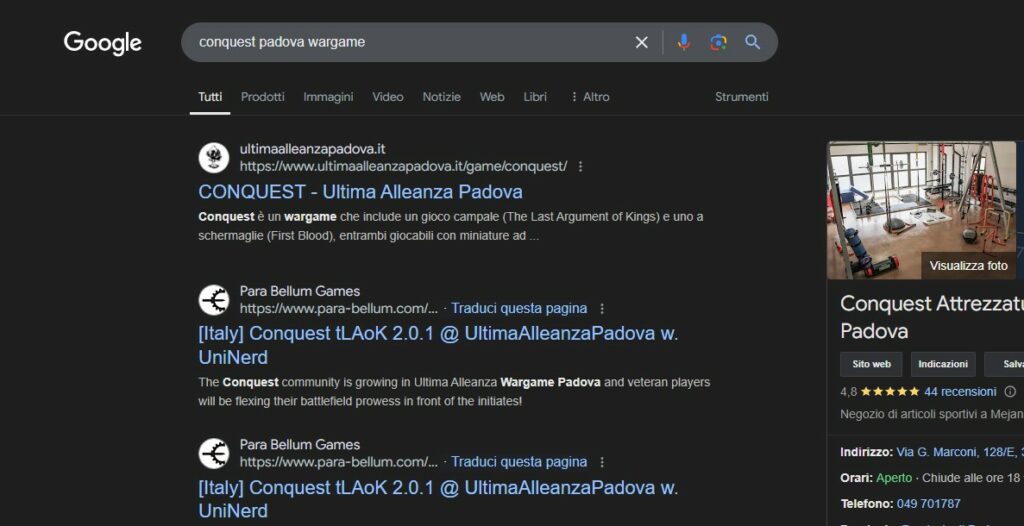
Task: Open first Conquest tLAoK 2.0.1 UniNerd result
Action: point(438,345)
